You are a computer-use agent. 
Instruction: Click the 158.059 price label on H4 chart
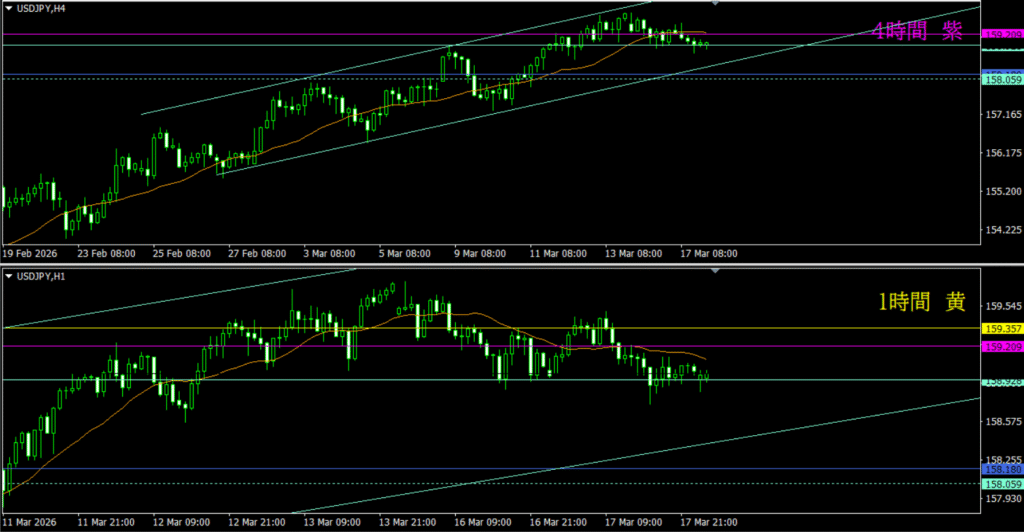coord(1001,79)
